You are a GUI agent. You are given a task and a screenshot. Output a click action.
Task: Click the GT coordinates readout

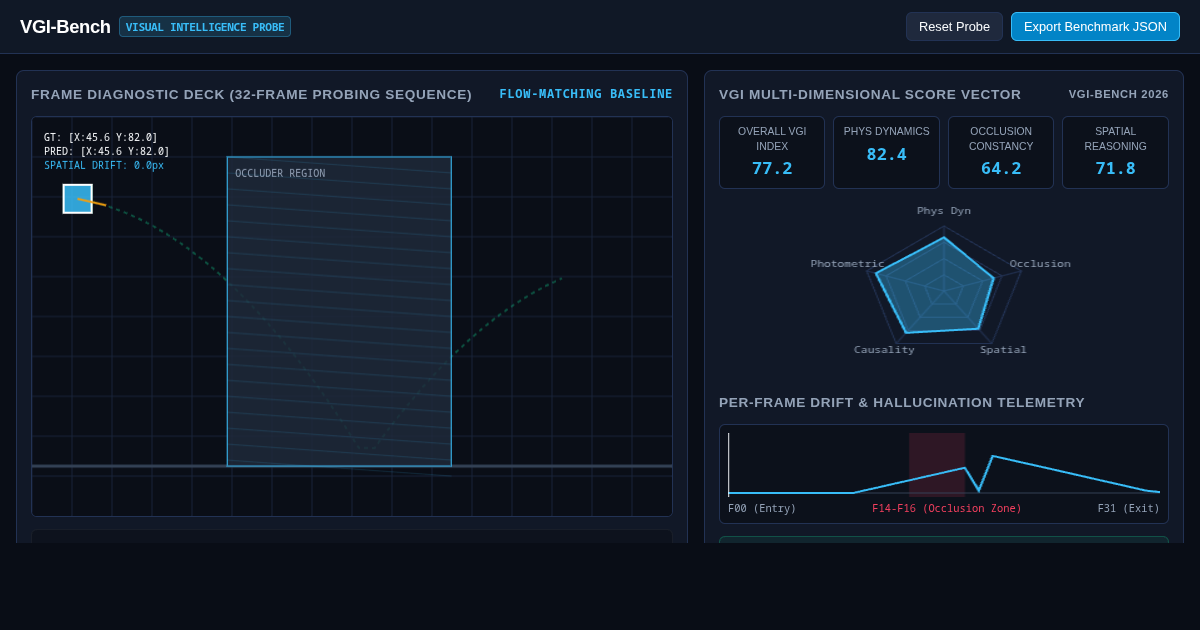tap(101, 138)
